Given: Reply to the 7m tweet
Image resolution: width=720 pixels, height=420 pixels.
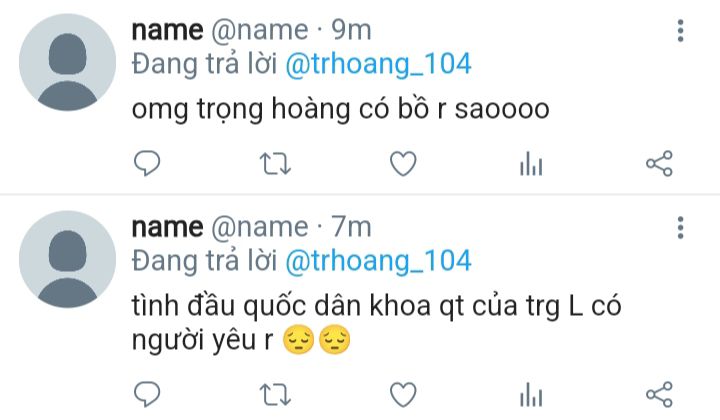Looking at the screenshot, I should point(147,394).
